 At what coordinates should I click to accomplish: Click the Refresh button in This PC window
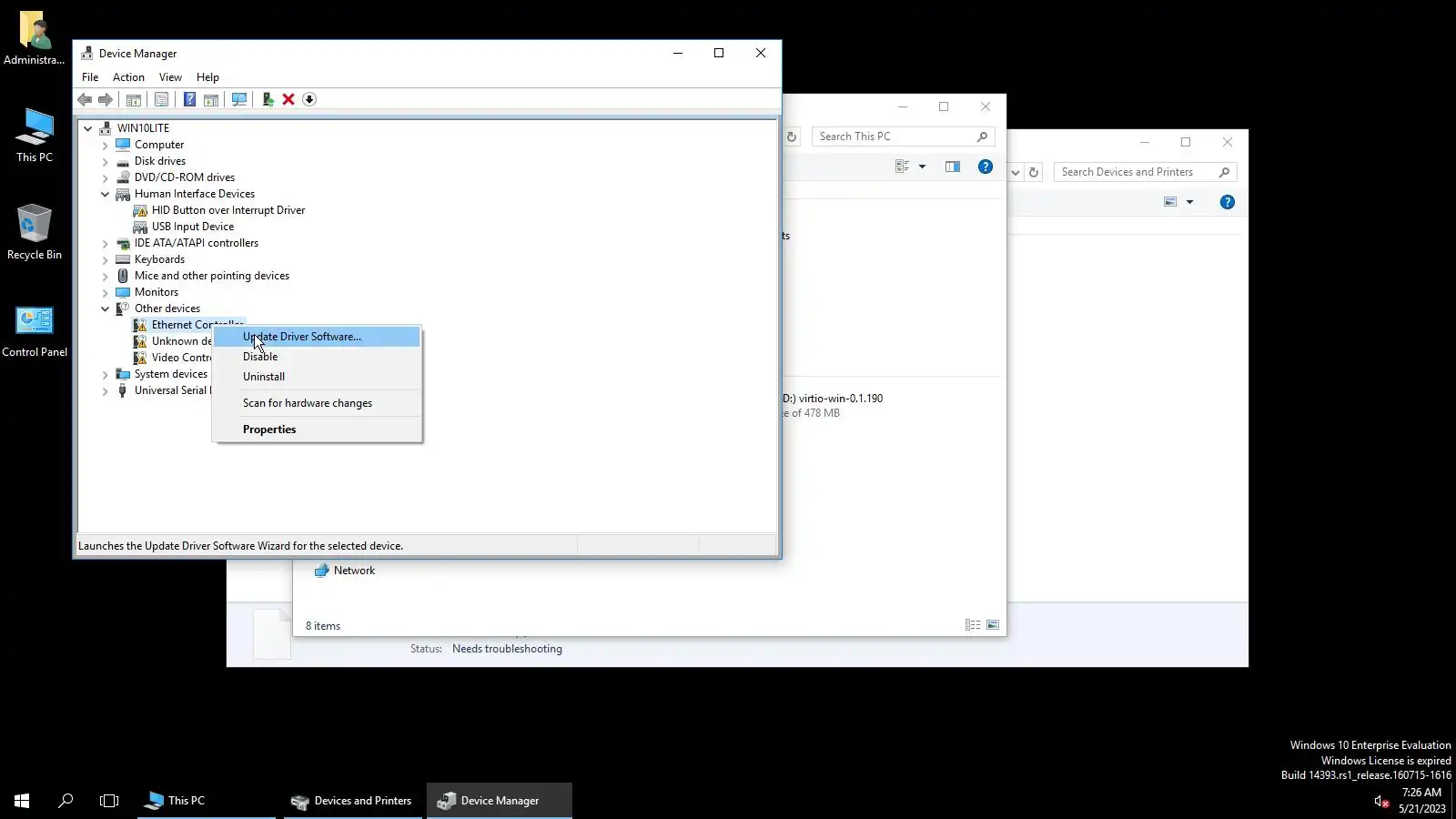tap(792, 136)
